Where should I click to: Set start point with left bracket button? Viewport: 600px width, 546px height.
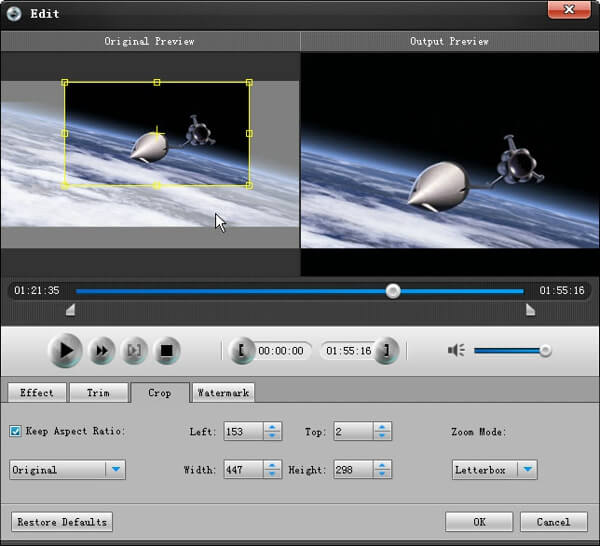(x=241, y=351)
